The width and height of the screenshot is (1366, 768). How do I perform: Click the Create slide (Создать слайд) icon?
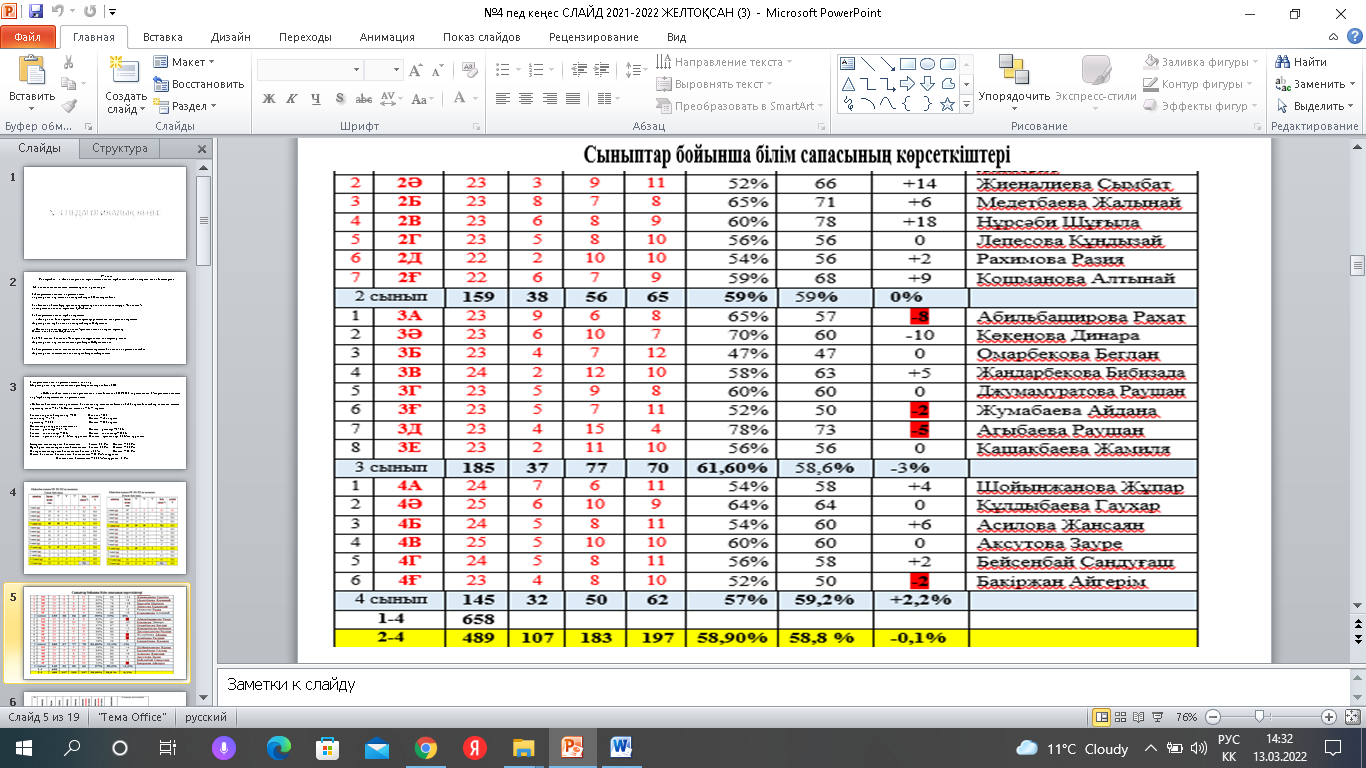125,73
